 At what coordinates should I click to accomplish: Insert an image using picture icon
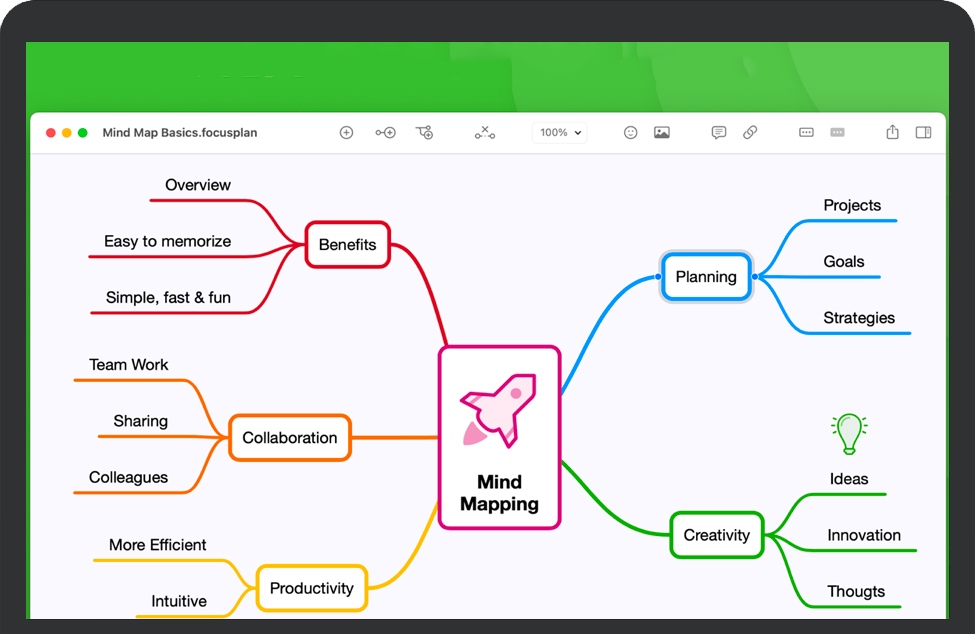pos(661,132)
